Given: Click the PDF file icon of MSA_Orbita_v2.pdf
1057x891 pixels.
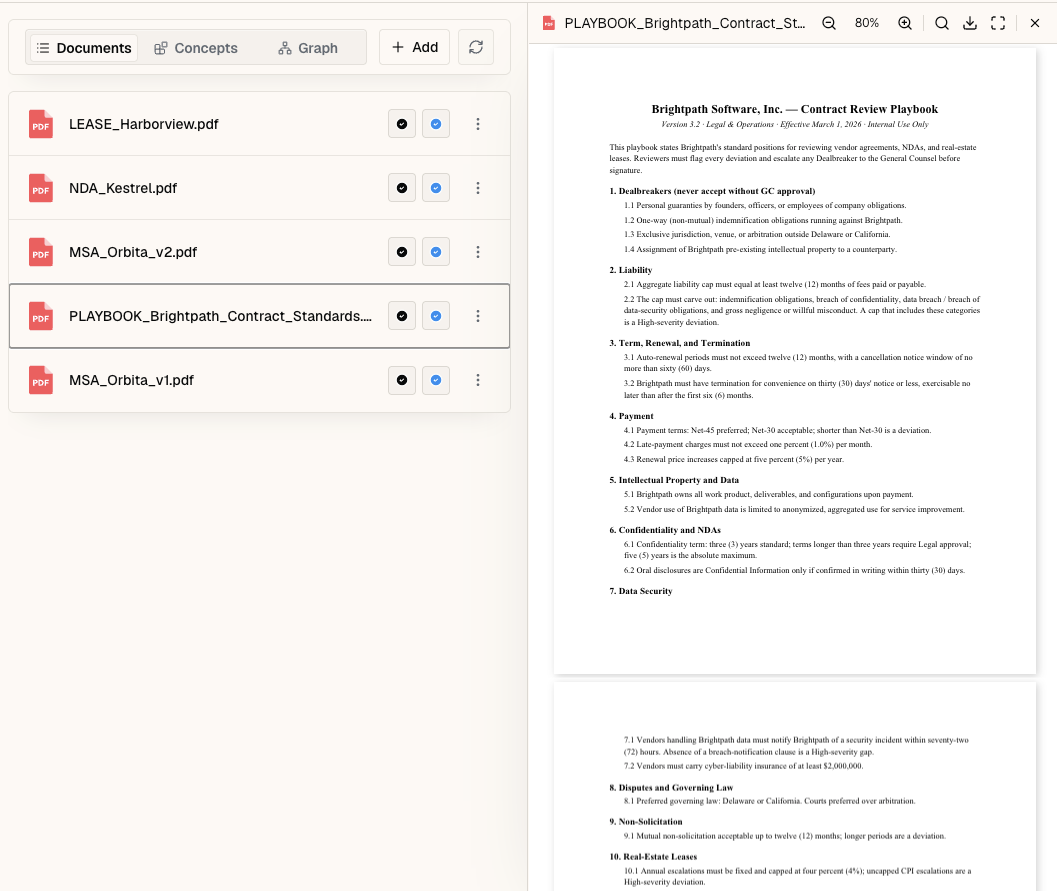Looking at the screenshot, I should [41, 252].
